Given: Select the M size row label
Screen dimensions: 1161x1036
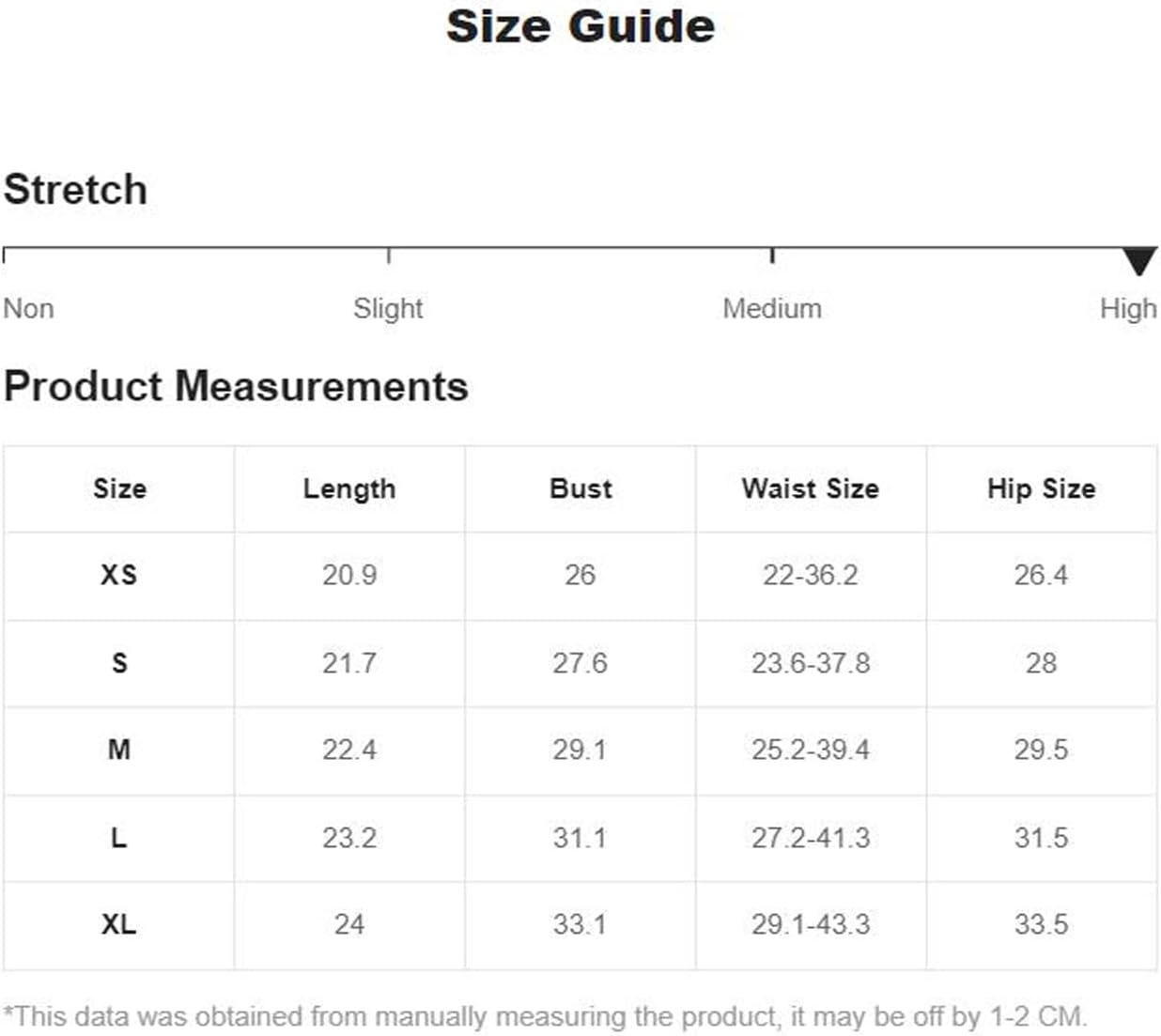Looking at the screenshot, I should point(119,750).
